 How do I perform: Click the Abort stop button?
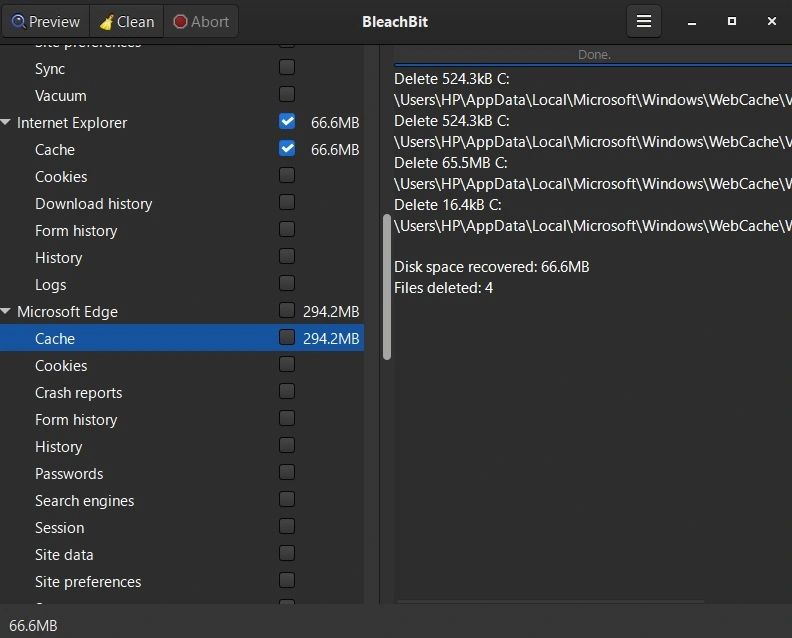click(x=201, y=22)
